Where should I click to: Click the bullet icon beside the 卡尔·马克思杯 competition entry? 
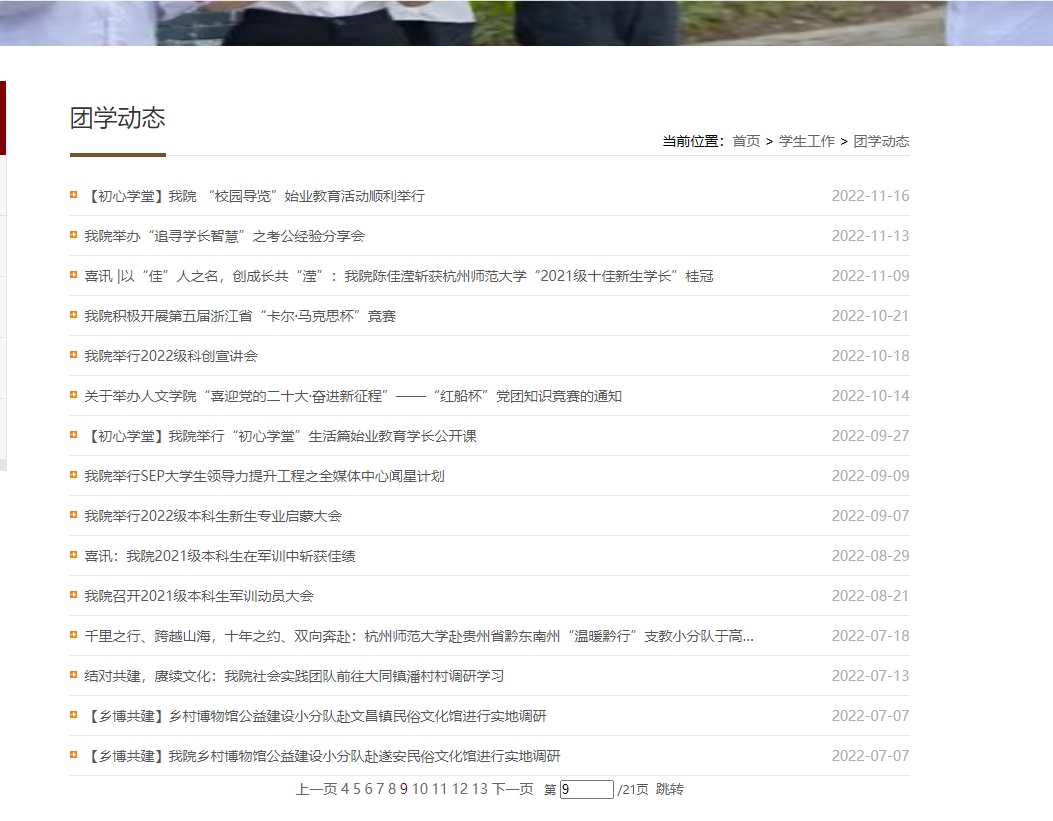pos(72,316)
